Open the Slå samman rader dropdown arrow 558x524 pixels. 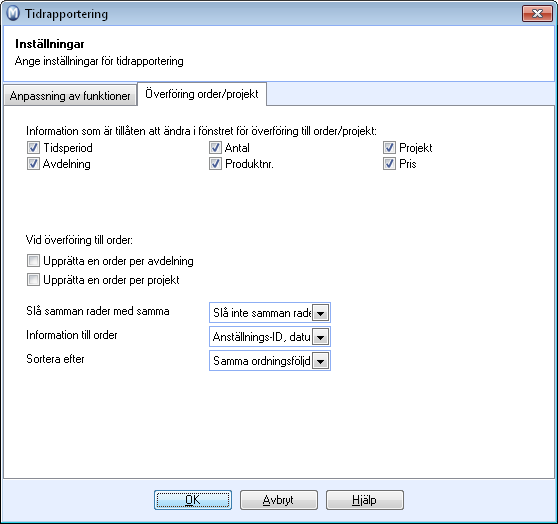tap(320, 313)
